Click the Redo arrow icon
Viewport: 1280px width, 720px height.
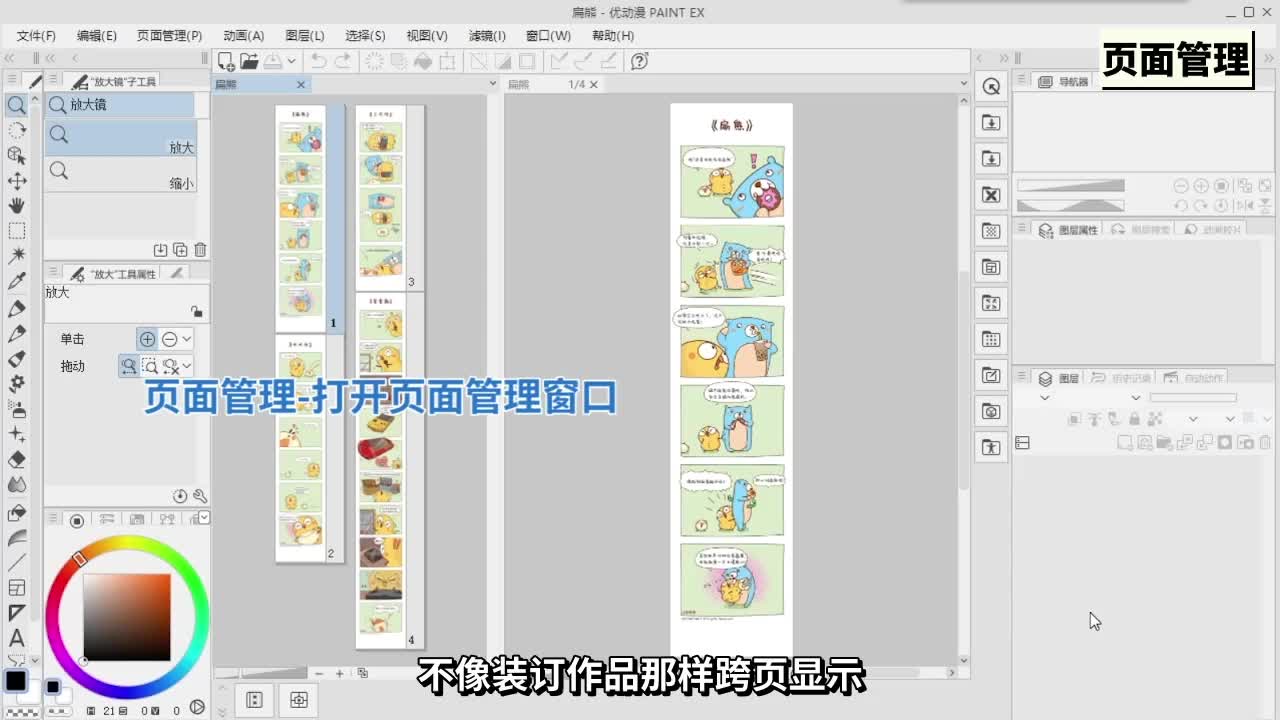click(x=342, y=61)
